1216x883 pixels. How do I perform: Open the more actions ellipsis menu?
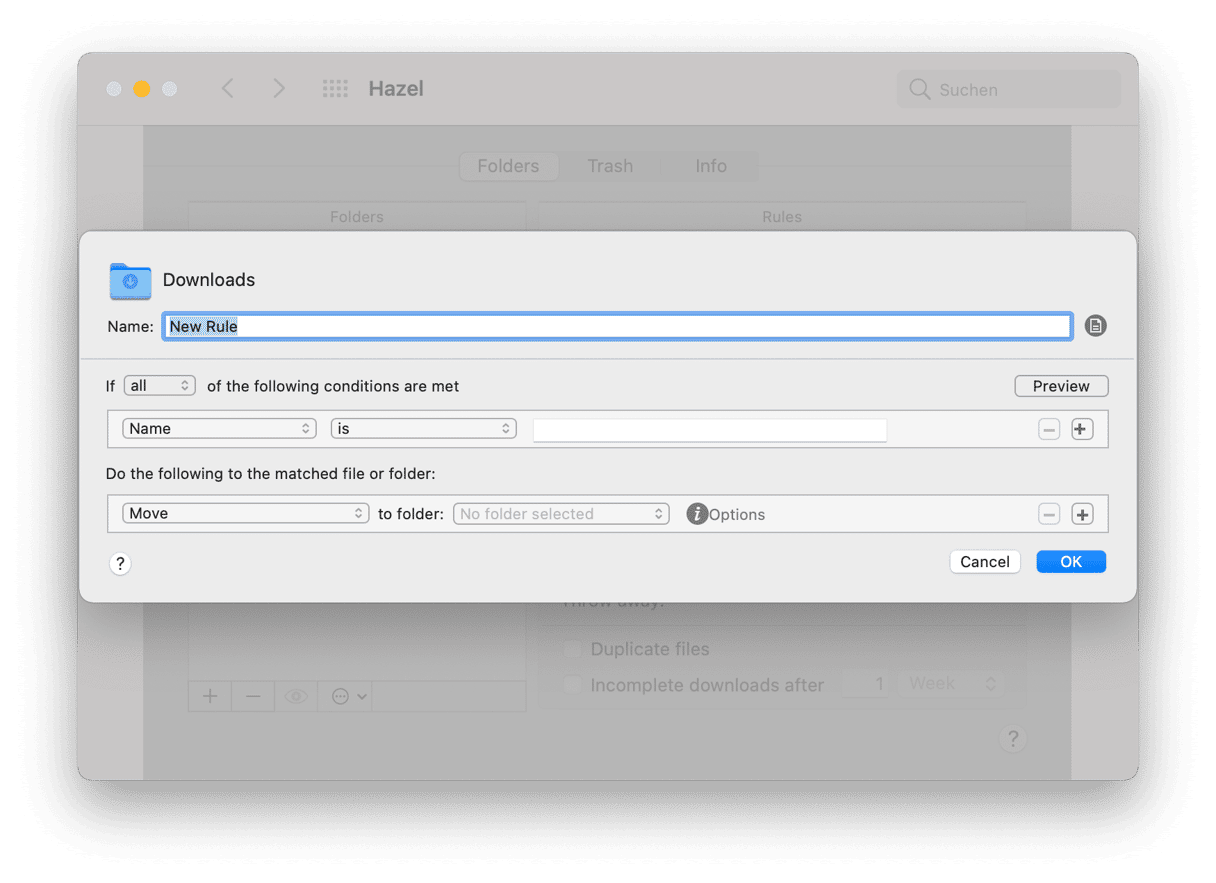349,696
